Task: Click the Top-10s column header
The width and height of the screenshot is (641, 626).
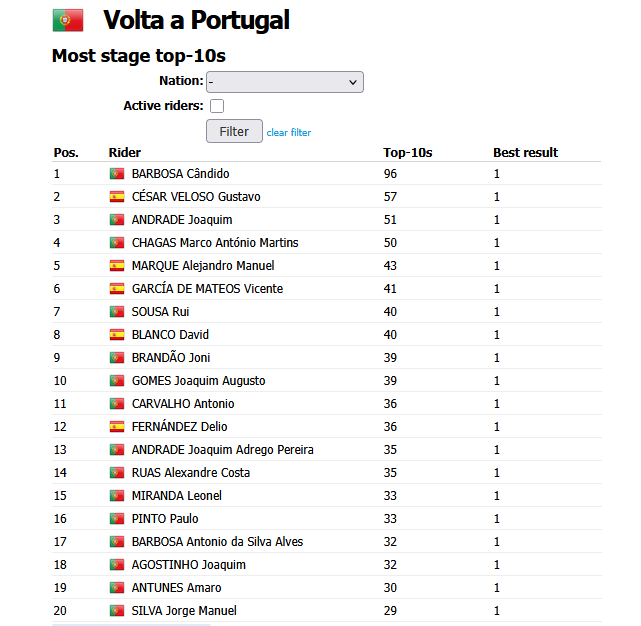Action: [x=408, y=153]
